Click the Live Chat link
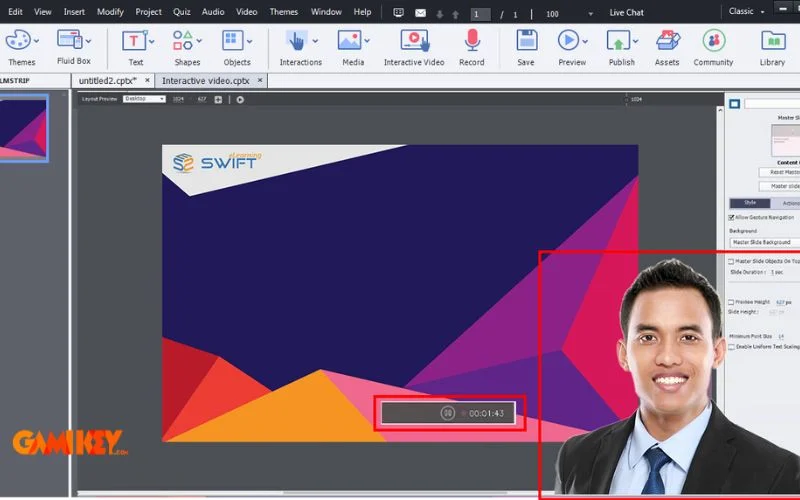 [x=626, y=13]
